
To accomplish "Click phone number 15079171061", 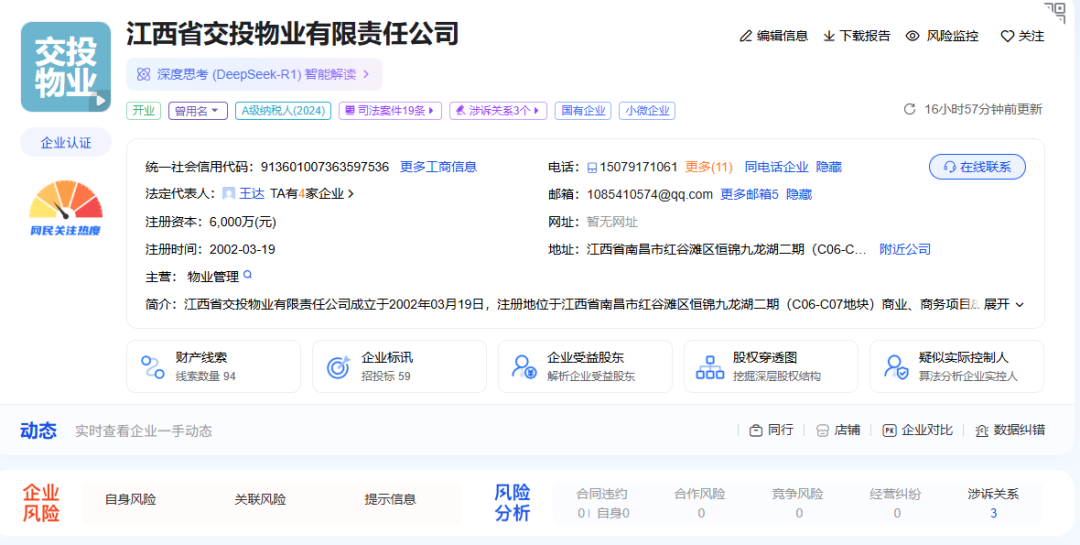I will tap(638, 167).
